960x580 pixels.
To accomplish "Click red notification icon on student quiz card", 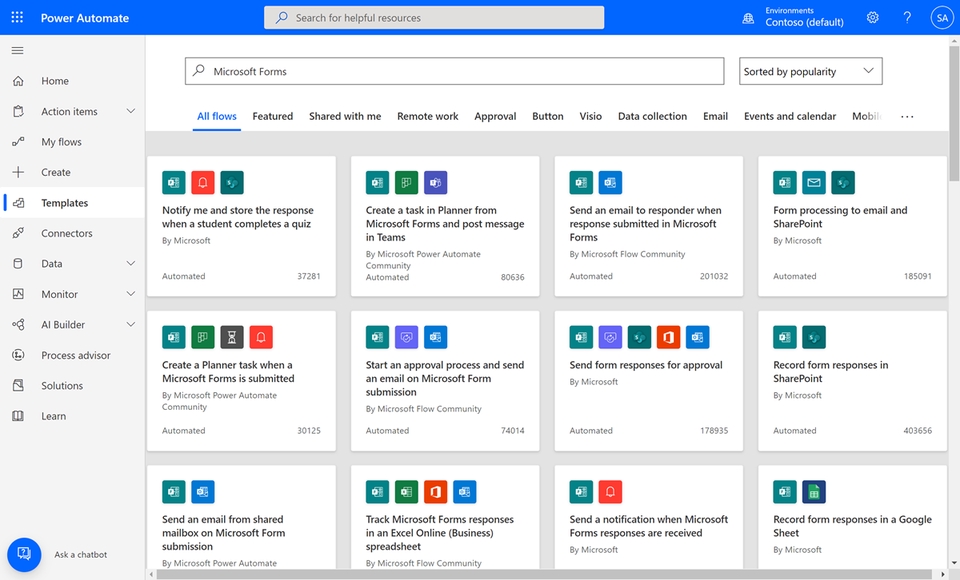I will point(203,183).
